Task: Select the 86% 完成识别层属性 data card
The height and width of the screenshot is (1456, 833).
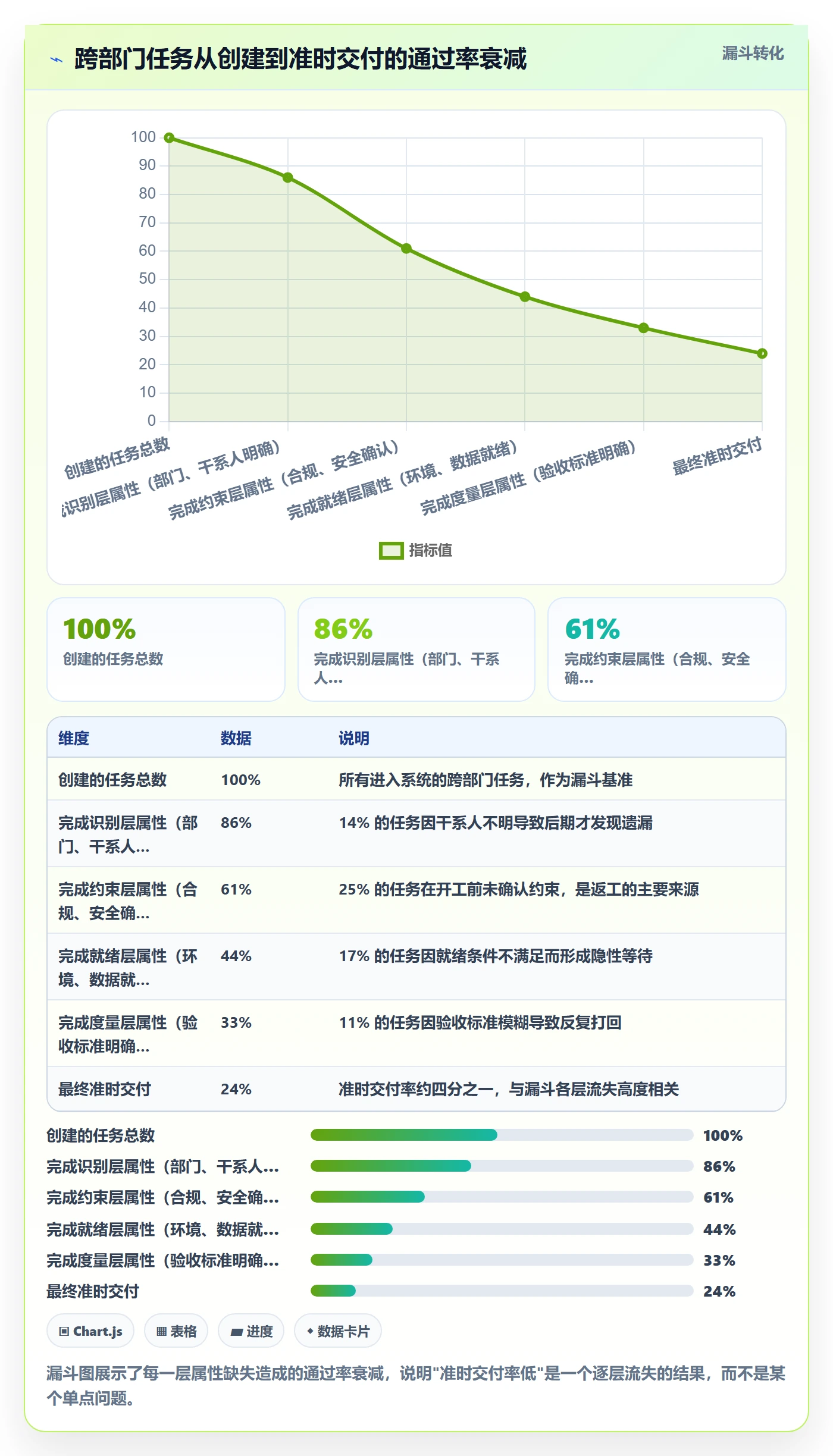Action: pos(416,649)
